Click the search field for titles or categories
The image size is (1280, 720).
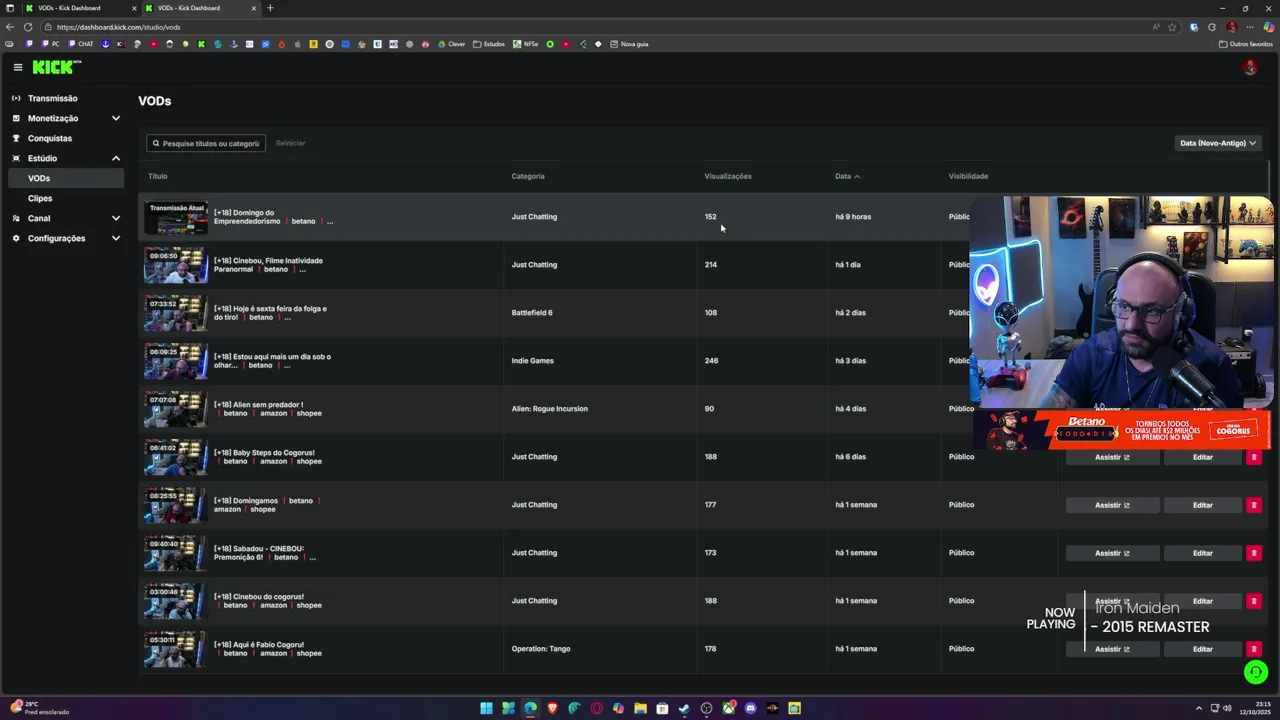pyautogui.click(x=206, y=143)
